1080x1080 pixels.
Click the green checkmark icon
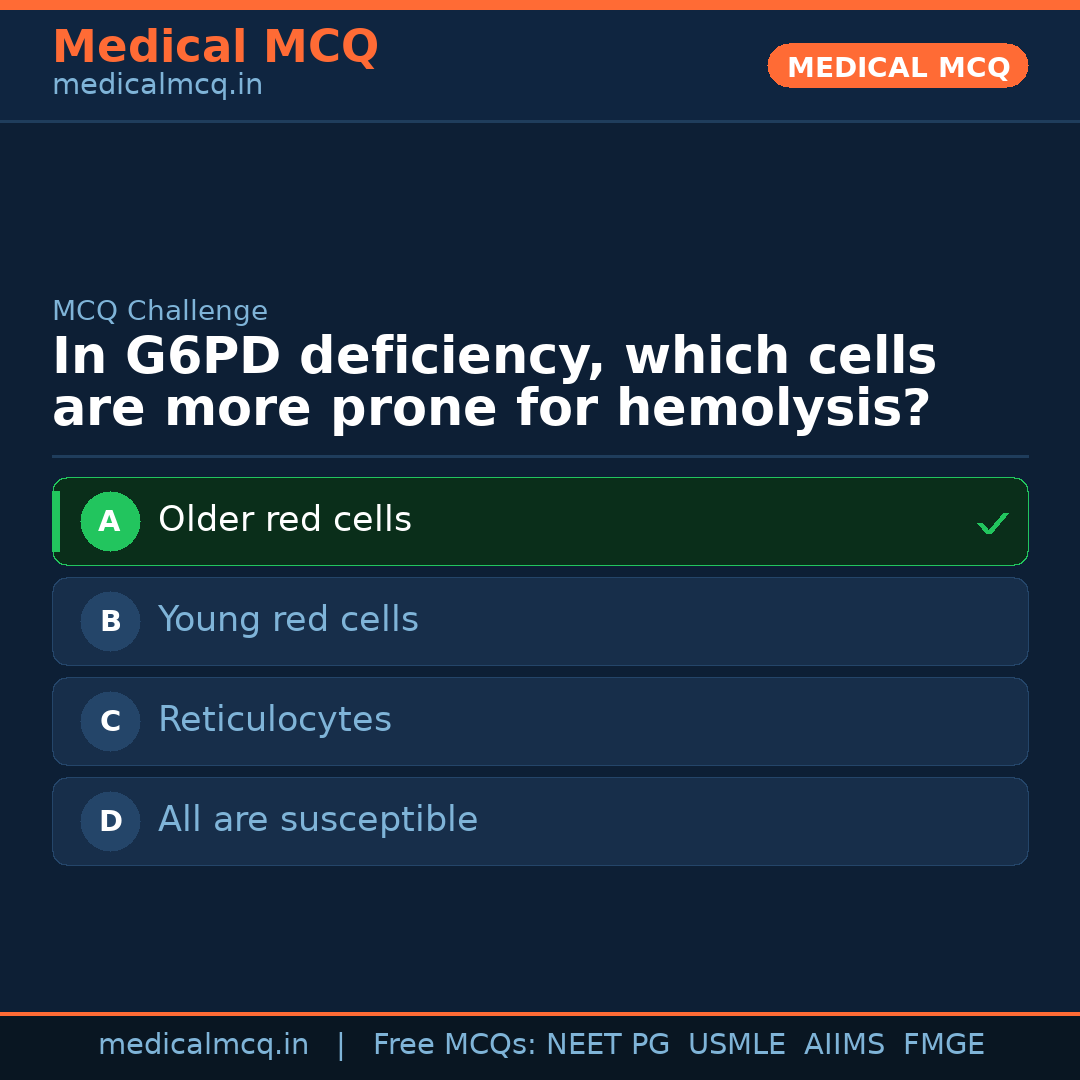click(992, 523)
